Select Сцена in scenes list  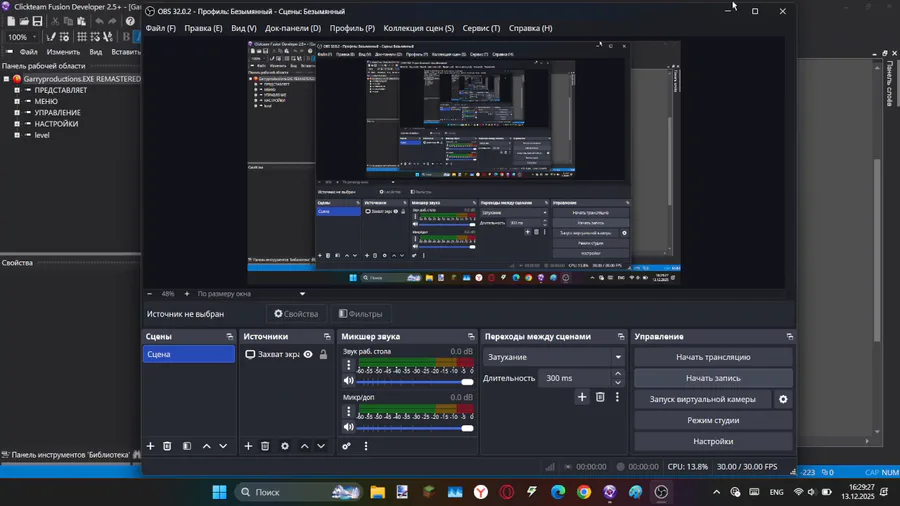[x=188, y=355]
